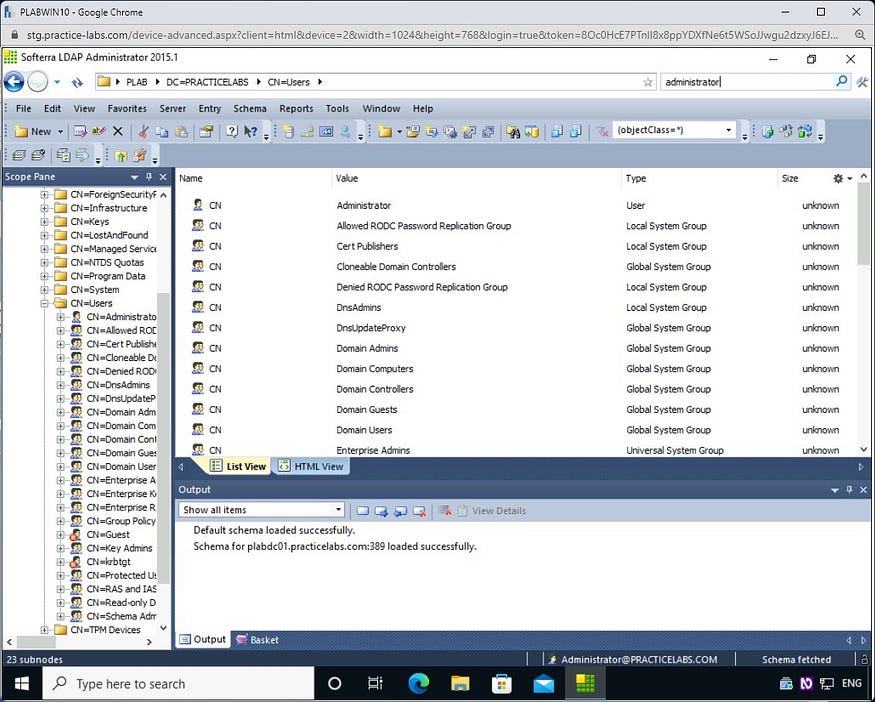Click PLAB in the address breadcrumb
The height and width of the screenshot is (702, 875).
(x=137, y=82)
